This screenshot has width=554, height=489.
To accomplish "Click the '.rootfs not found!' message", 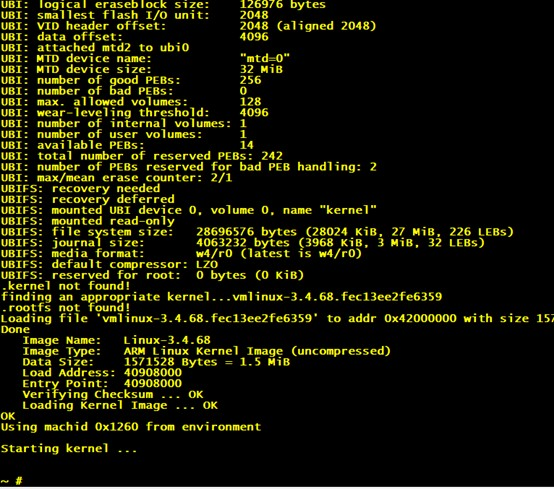I will coord(65,307).
